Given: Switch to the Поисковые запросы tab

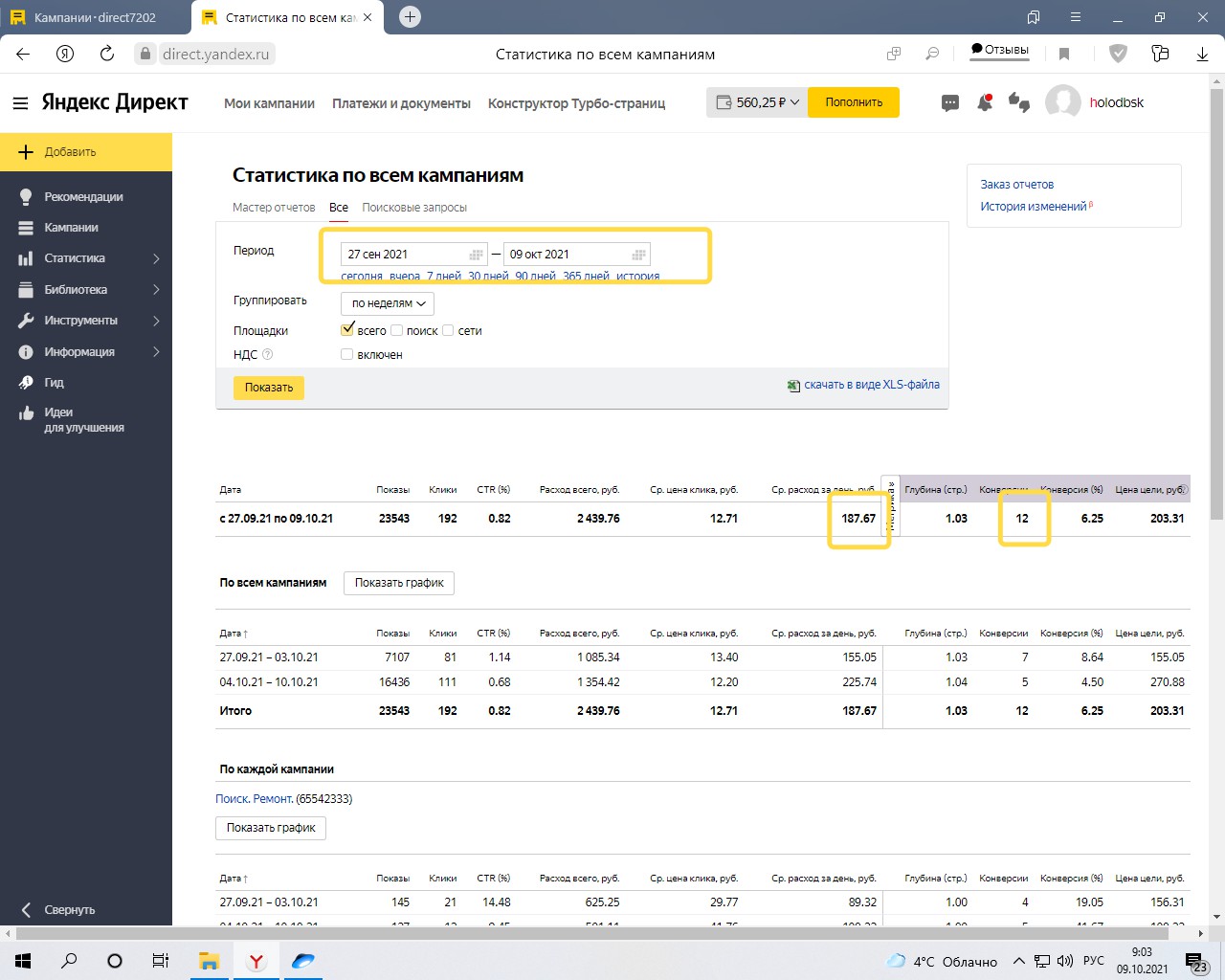Looking at the screenshot, I should 414,208.
